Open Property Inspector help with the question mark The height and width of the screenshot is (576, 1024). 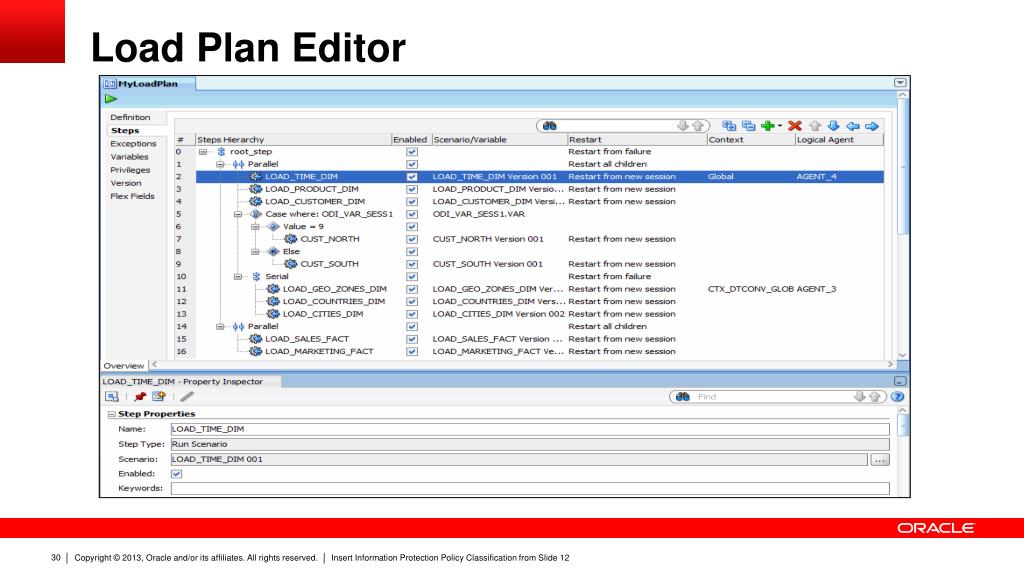[898, 396]
